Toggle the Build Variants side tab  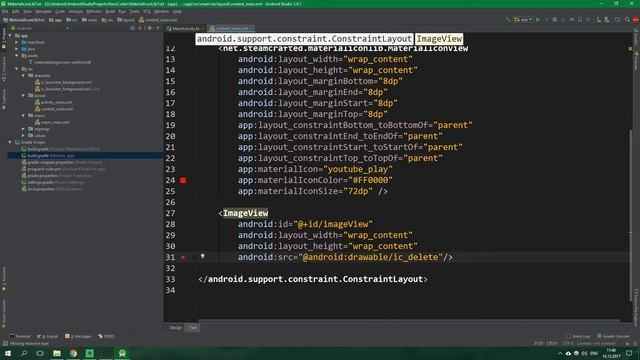pyautogui.click(x=4, y=313)
